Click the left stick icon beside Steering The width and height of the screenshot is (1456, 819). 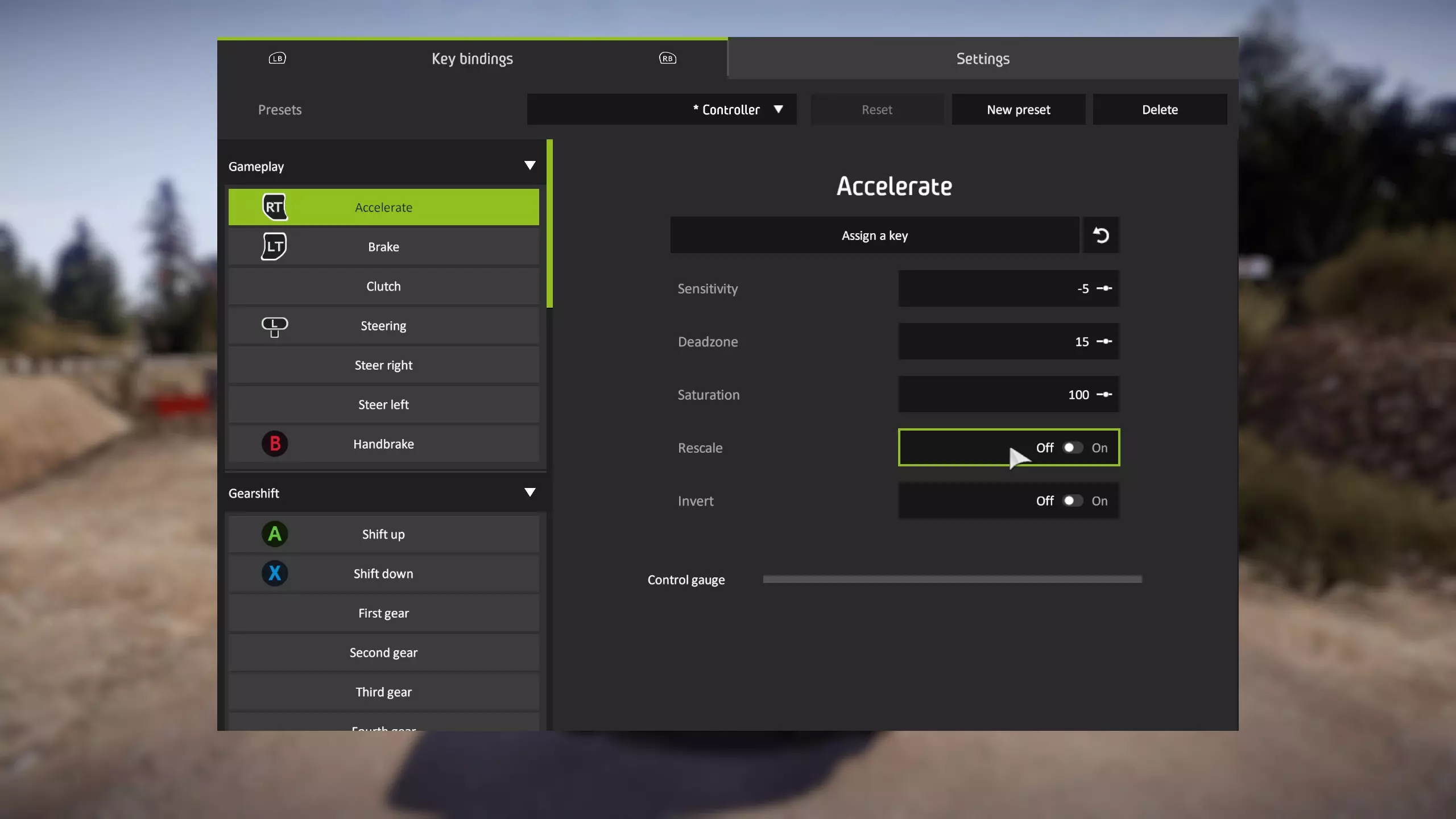[274, 326]
